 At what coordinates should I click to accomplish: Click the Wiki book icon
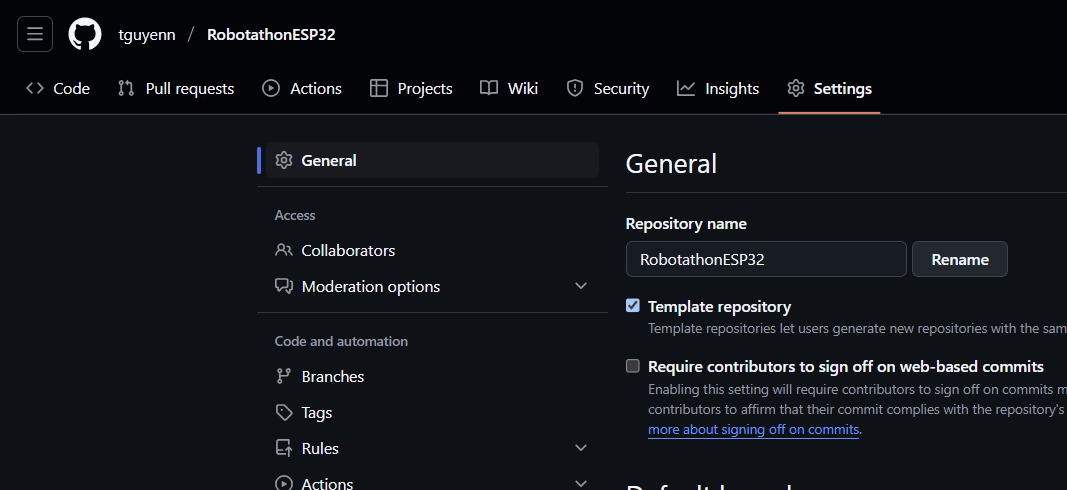[489, 88]
